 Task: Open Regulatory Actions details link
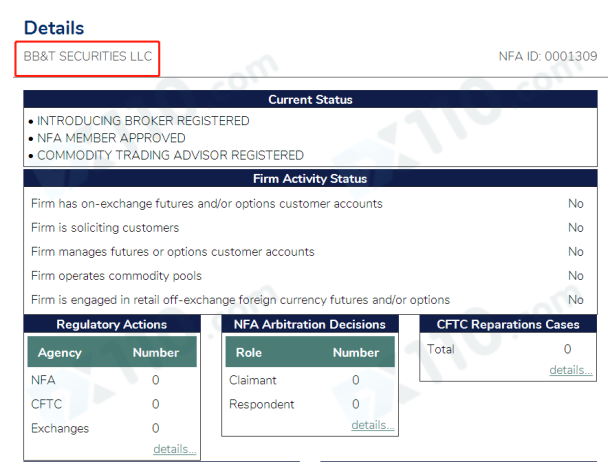coord(175,449)
